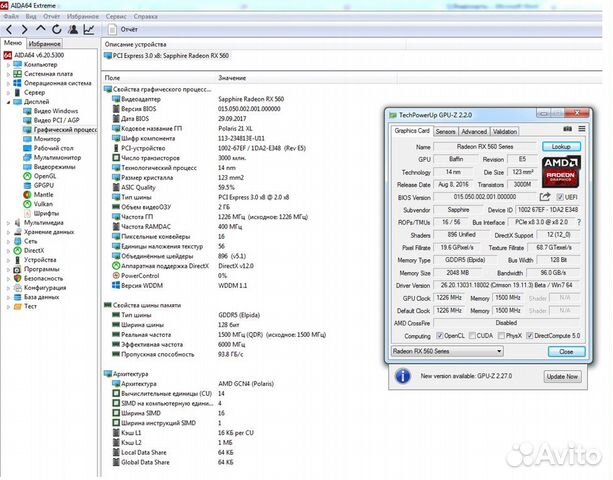Switch to the Избранное sidebar tab
This screenshot has width=613, height=480.
pos(45,44)
